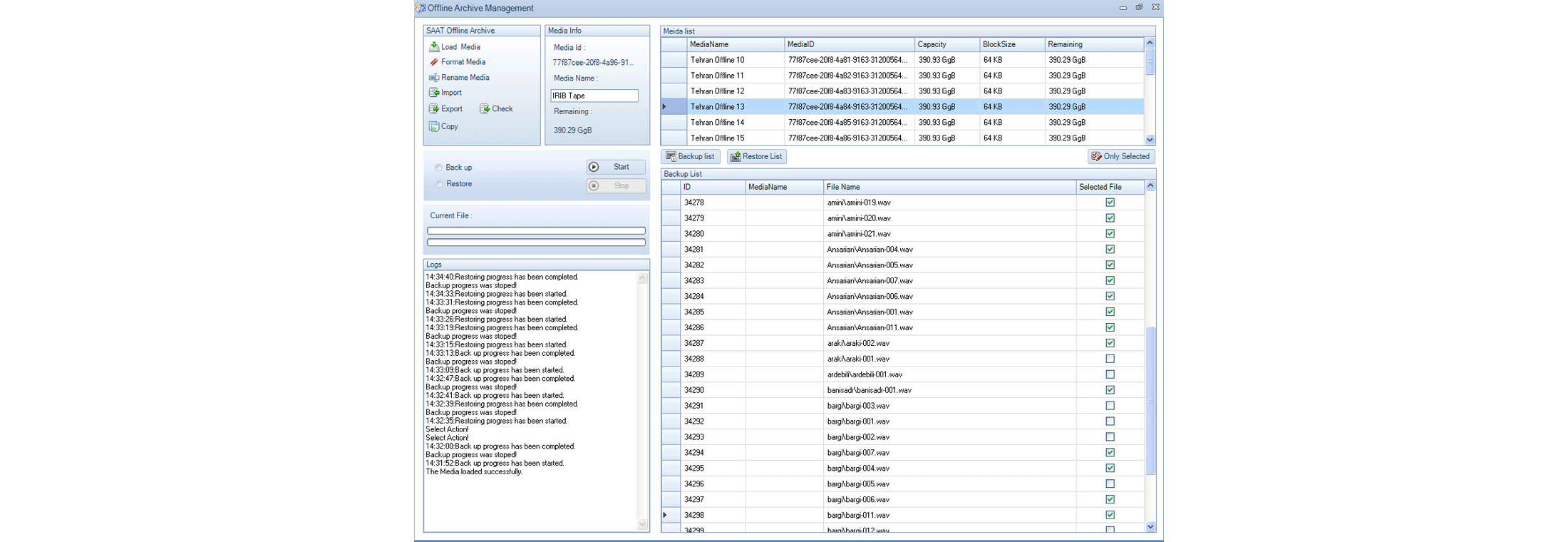
Task: Click the Format Media icon
Action: point(433,62)
